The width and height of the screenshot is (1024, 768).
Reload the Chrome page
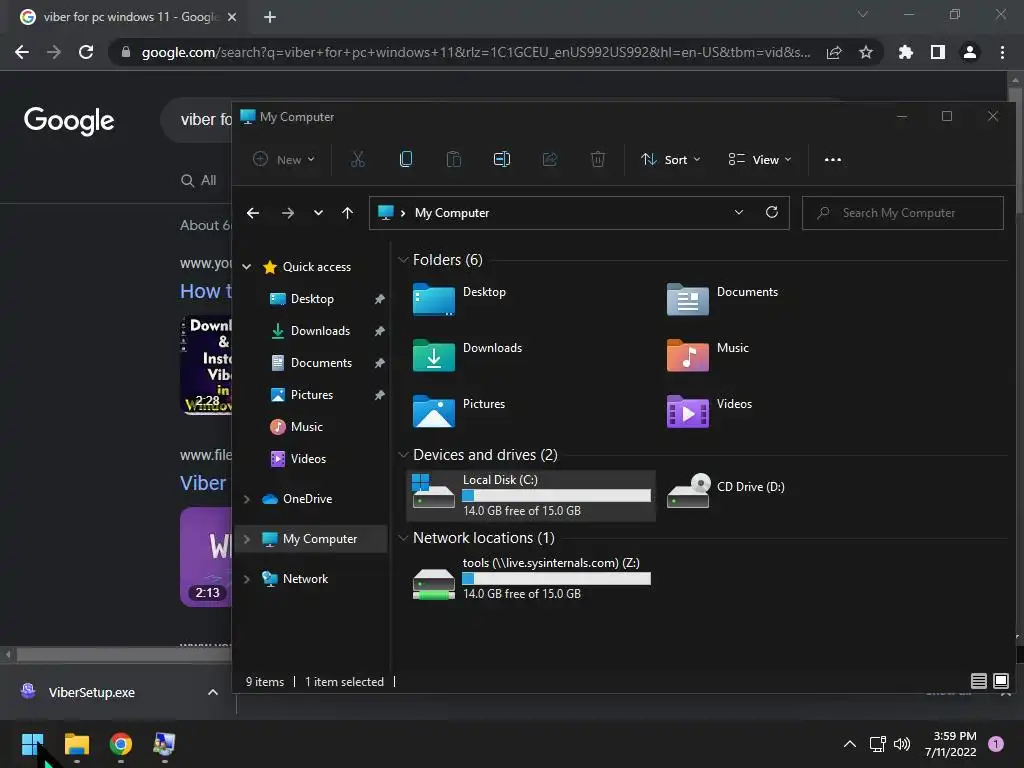pos(86,52)
